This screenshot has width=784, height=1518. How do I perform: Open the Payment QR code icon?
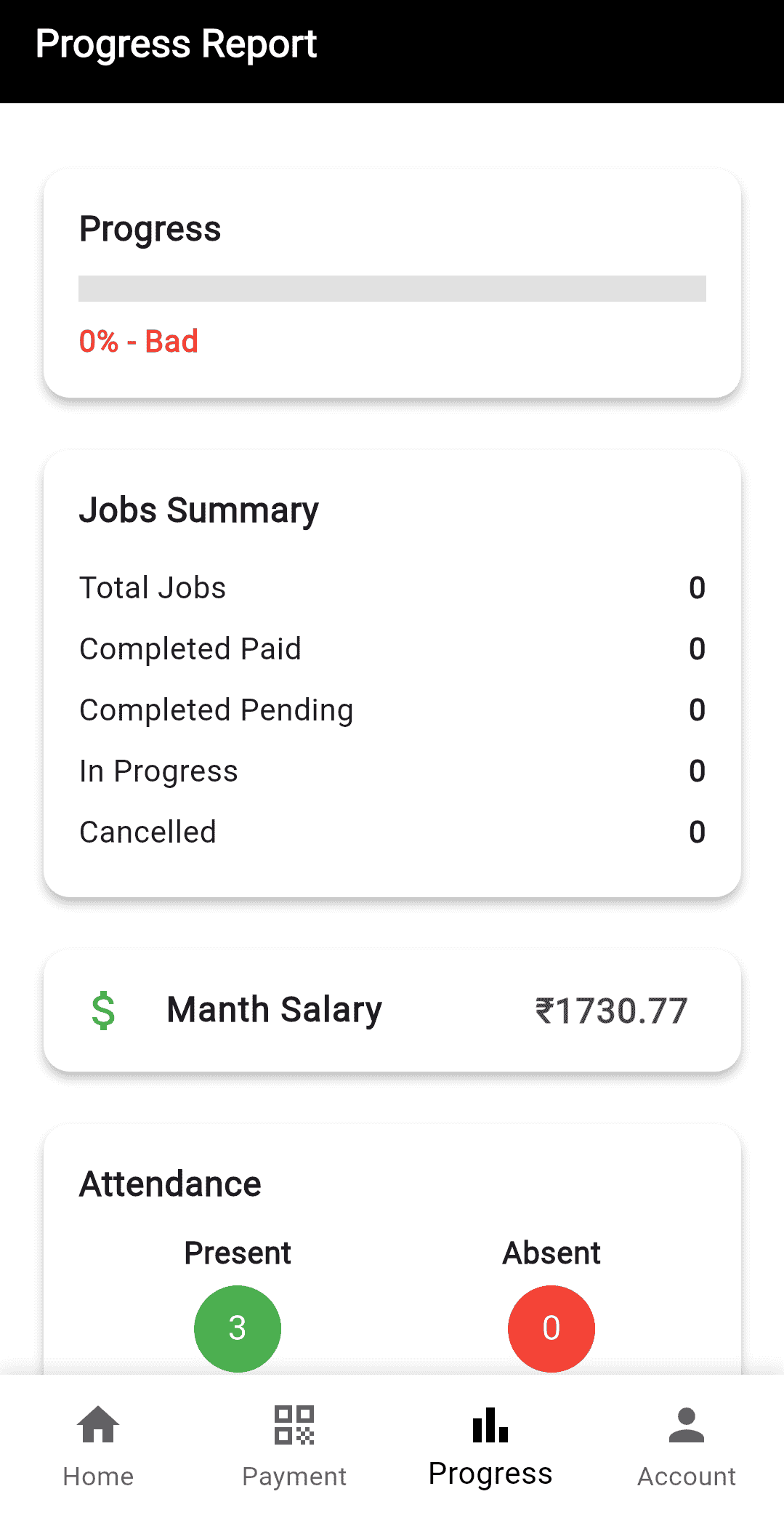click(294, 1424)
